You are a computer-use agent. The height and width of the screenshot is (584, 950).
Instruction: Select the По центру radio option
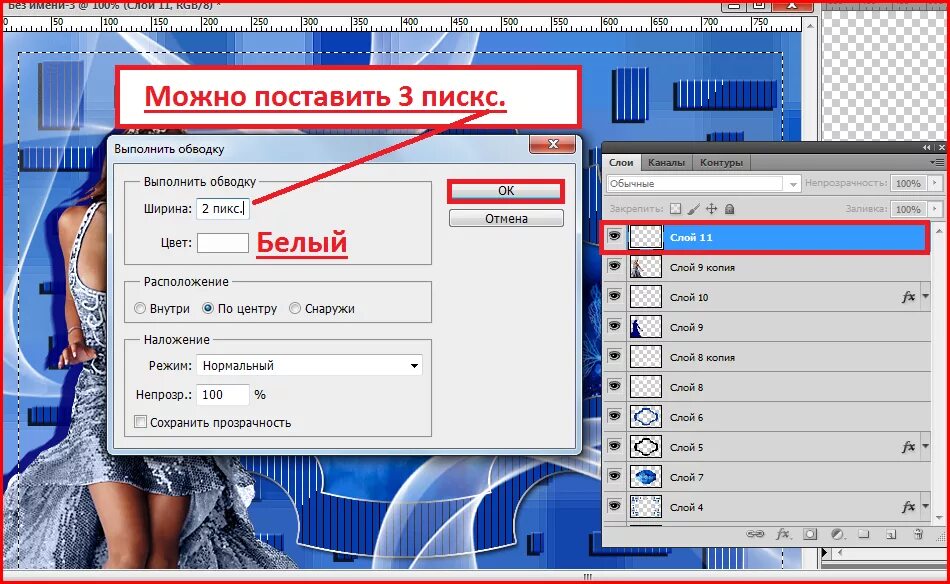[208, 308]
